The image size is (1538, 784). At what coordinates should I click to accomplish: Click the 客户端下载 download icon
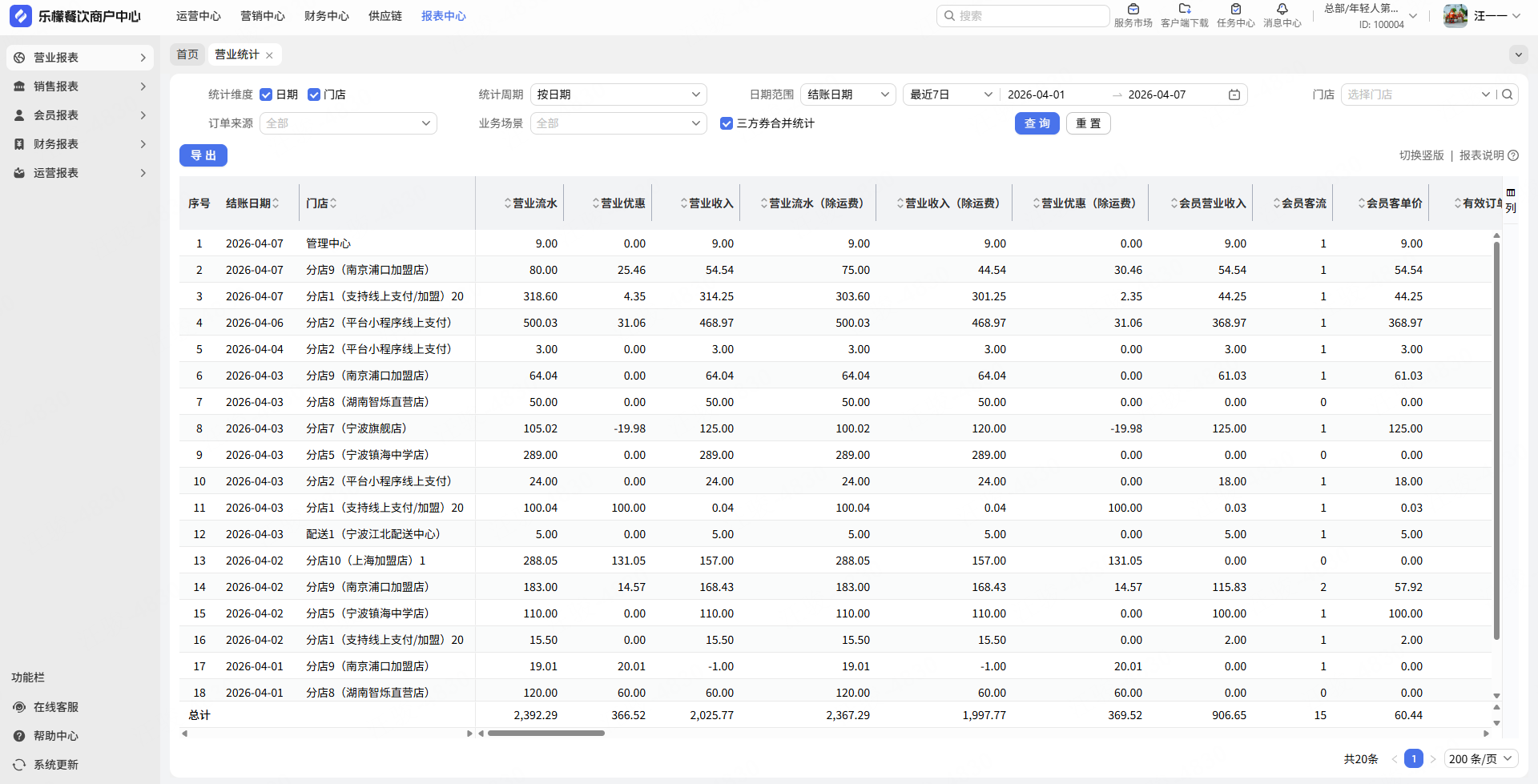[1184, 10]
